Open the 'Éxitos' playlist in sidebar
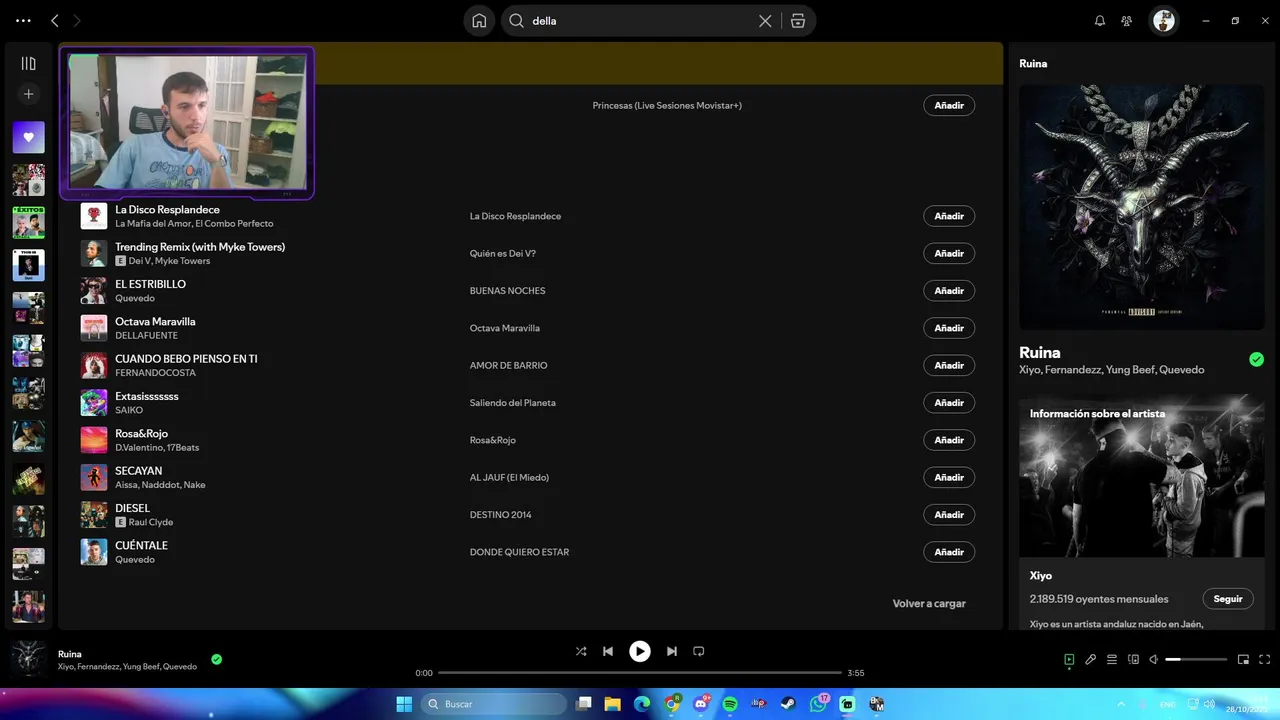The image size is (1280, 720). coord(28,222)
